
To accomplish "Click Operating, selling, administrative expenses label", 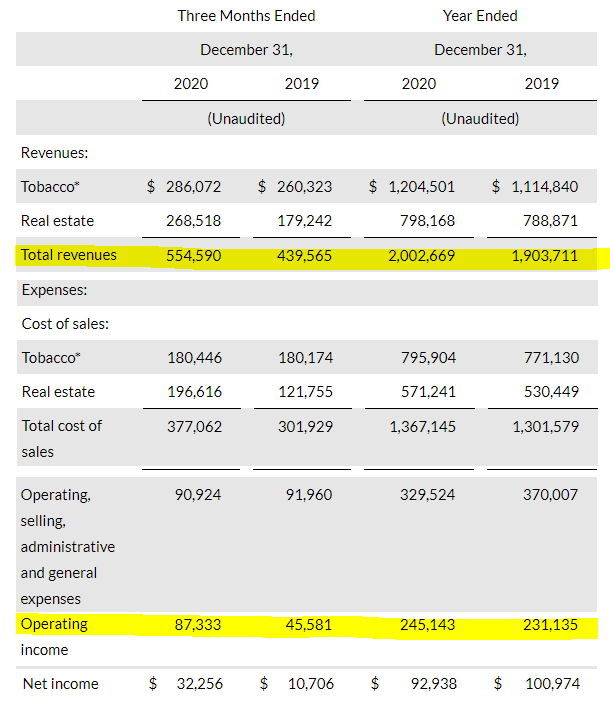I will 68,547.
